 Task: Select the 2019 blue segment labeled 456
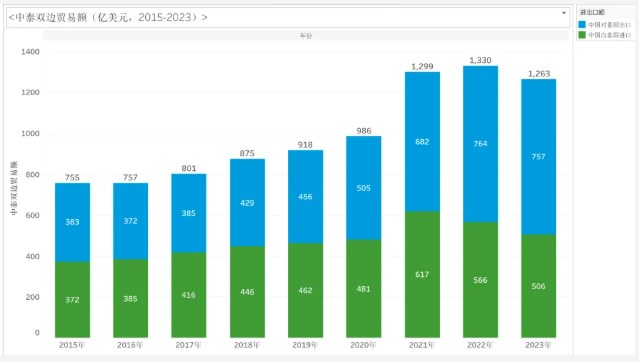pyautogui.click(x=306, y=197)
